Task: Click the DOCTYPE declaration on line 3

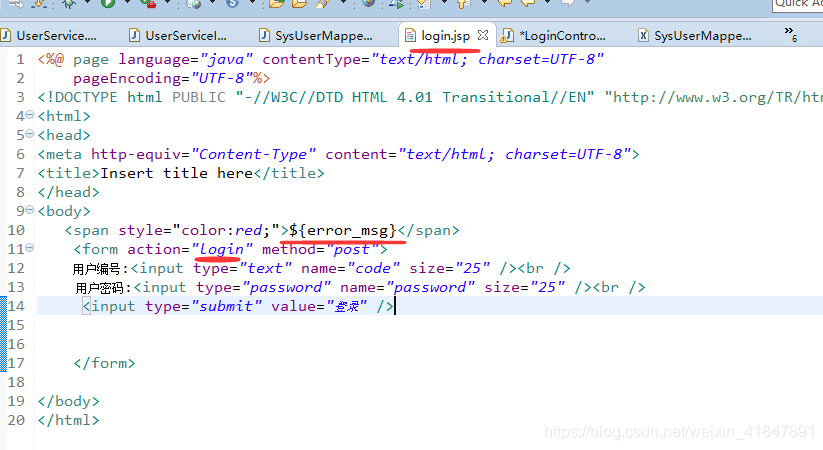Action: point(430,97)
